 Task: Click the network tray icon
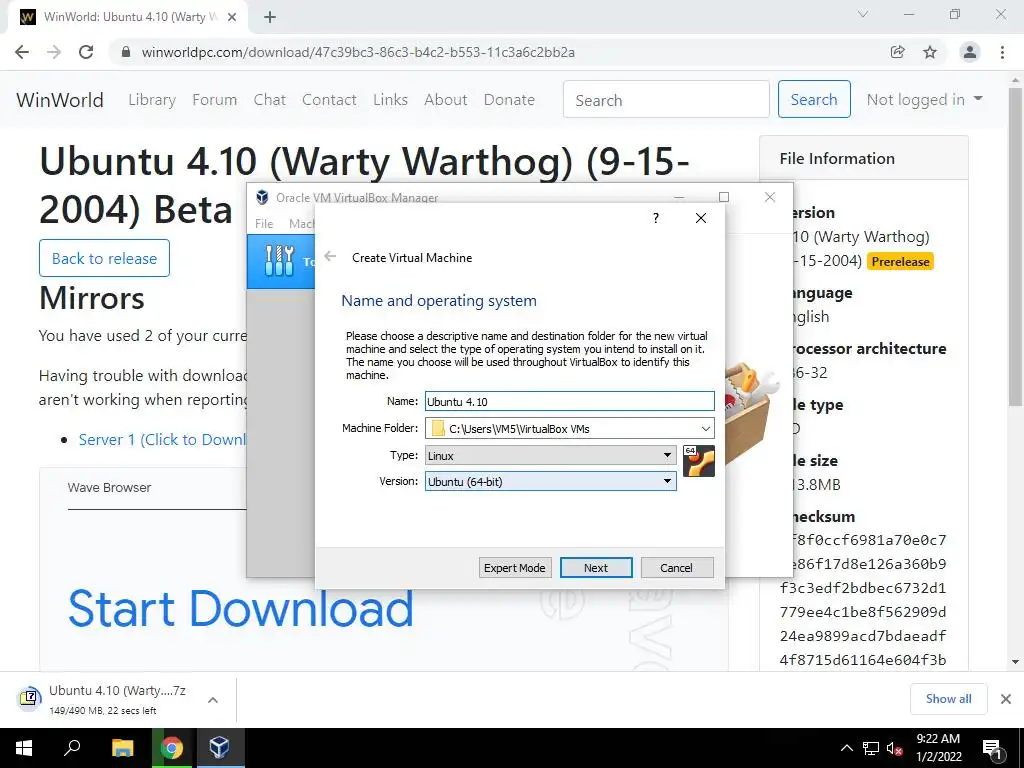[x=871, y=748]
